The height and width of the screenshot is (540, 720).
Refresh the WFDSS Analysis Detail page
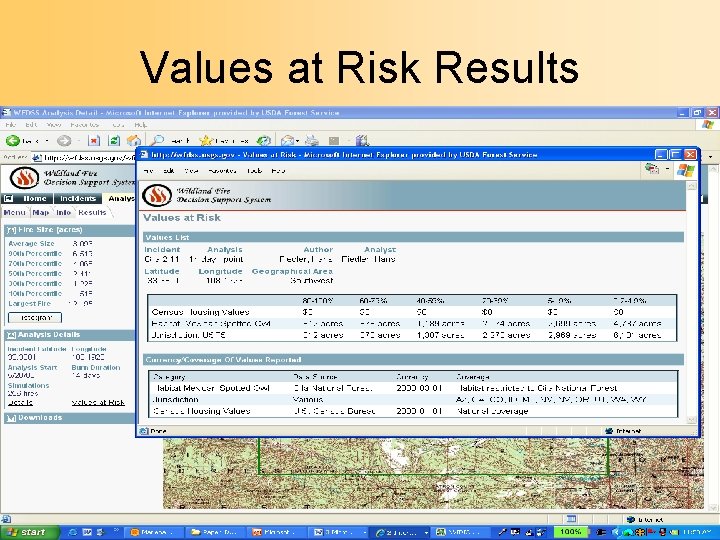[114, 141]
